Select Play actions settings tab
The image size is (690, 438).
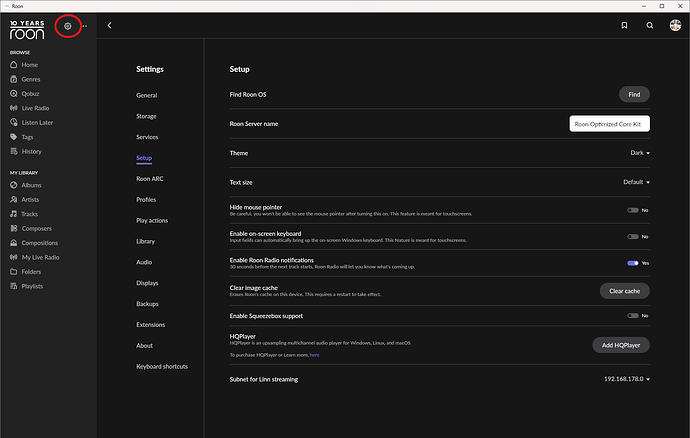click(152, 221)
